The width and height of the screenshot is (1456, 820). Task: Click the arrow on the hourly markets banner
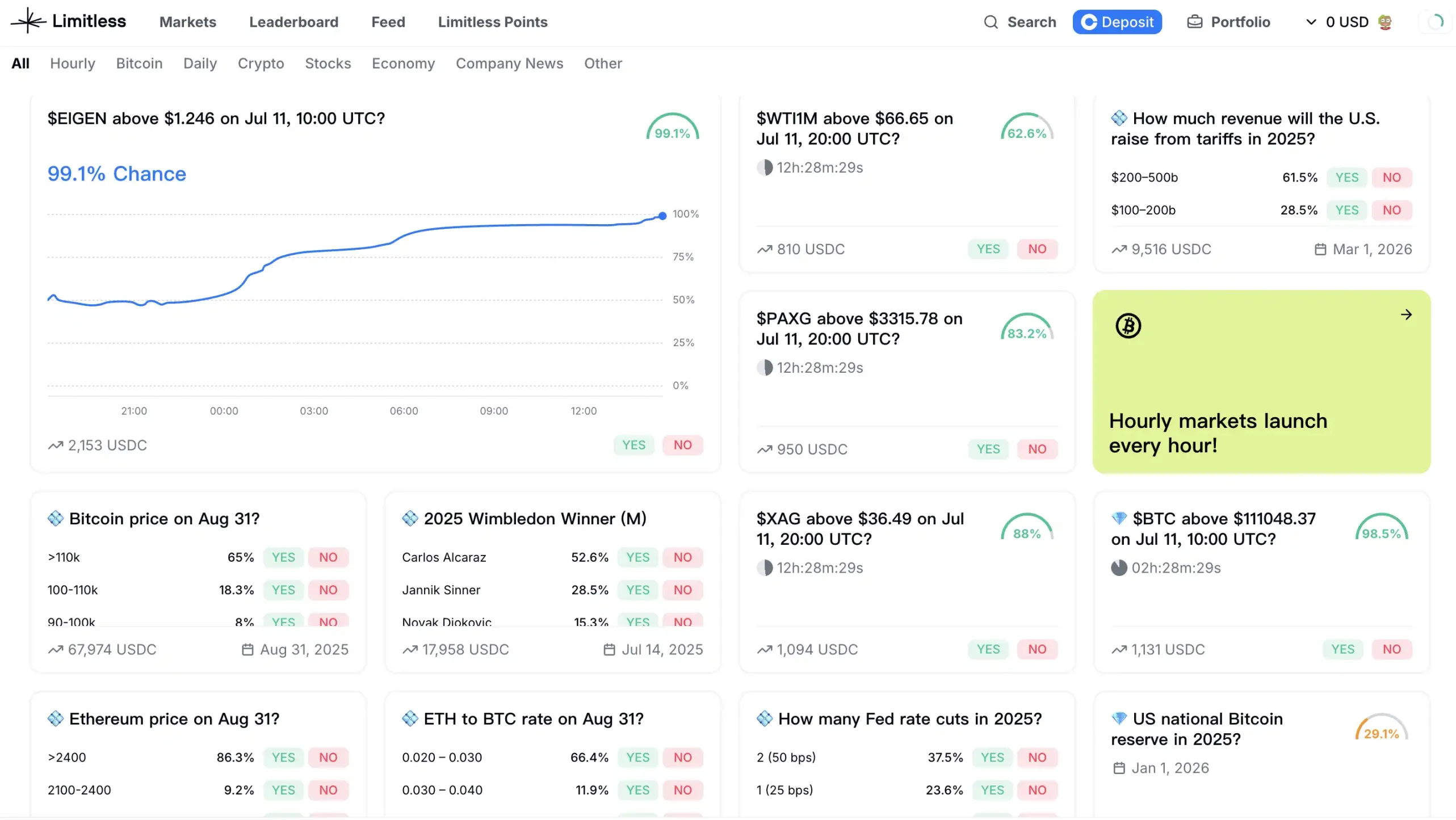(1406, 314)
